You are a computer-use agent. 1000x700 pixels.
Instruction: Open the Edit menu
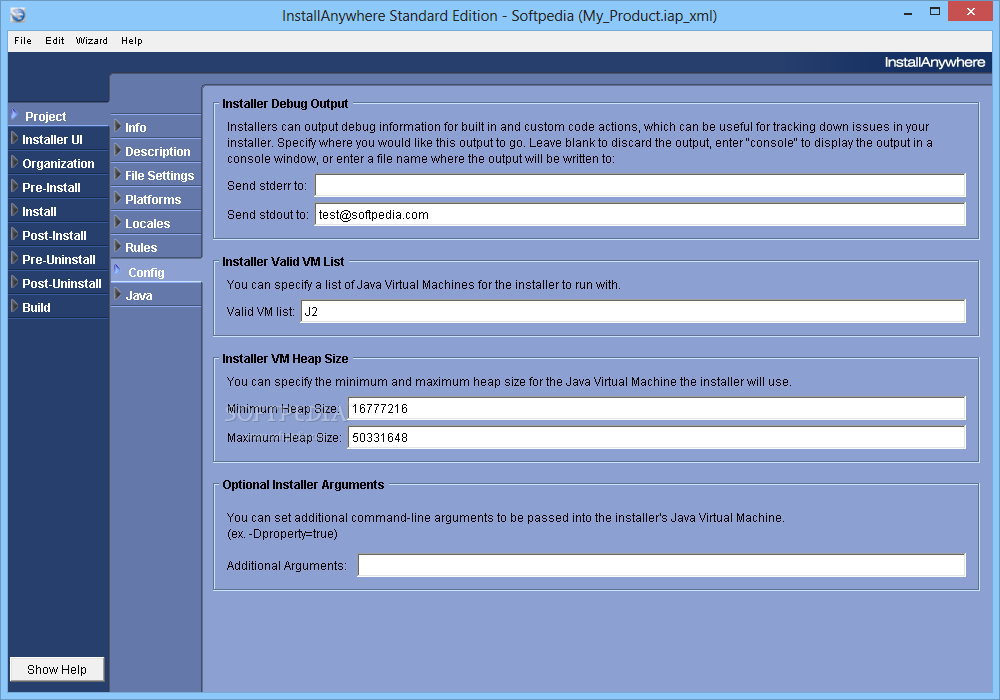54,41
